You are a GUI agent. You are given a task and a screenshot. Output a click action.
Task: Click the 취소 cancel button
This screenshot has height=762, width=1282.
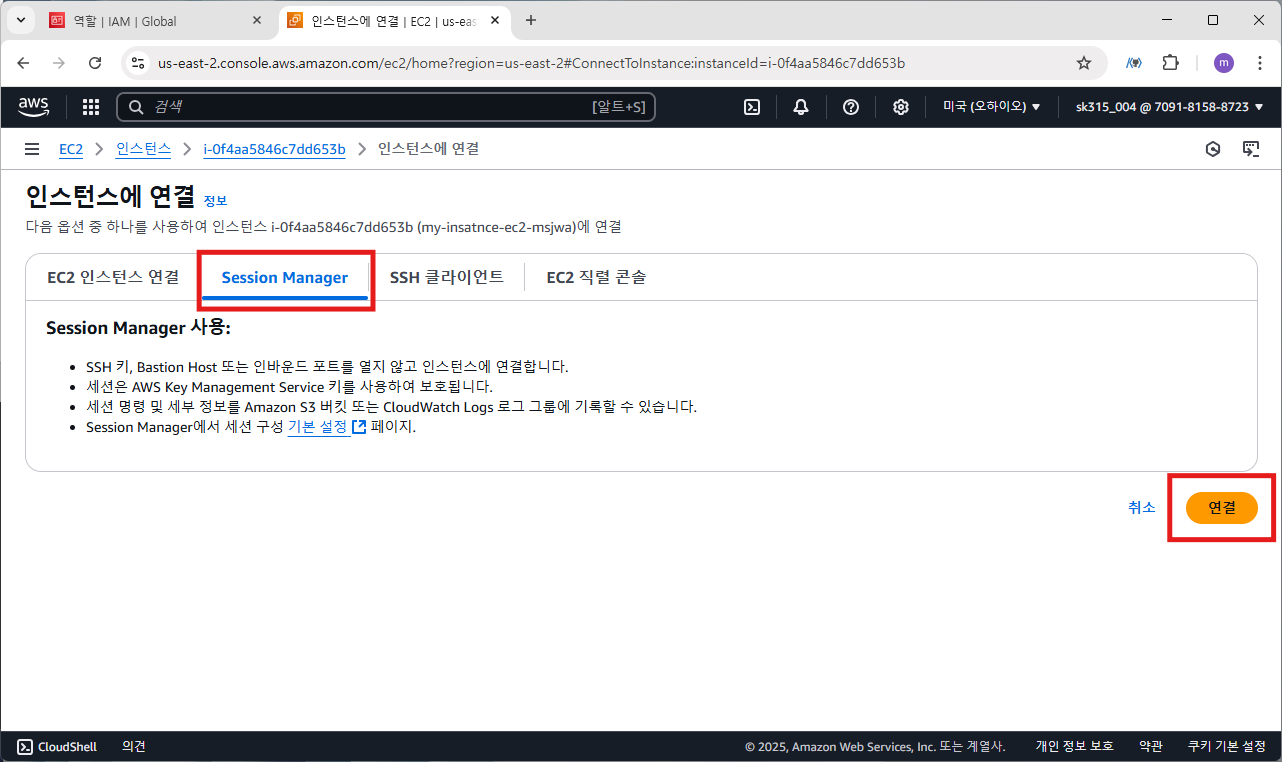coord(1142,508)
